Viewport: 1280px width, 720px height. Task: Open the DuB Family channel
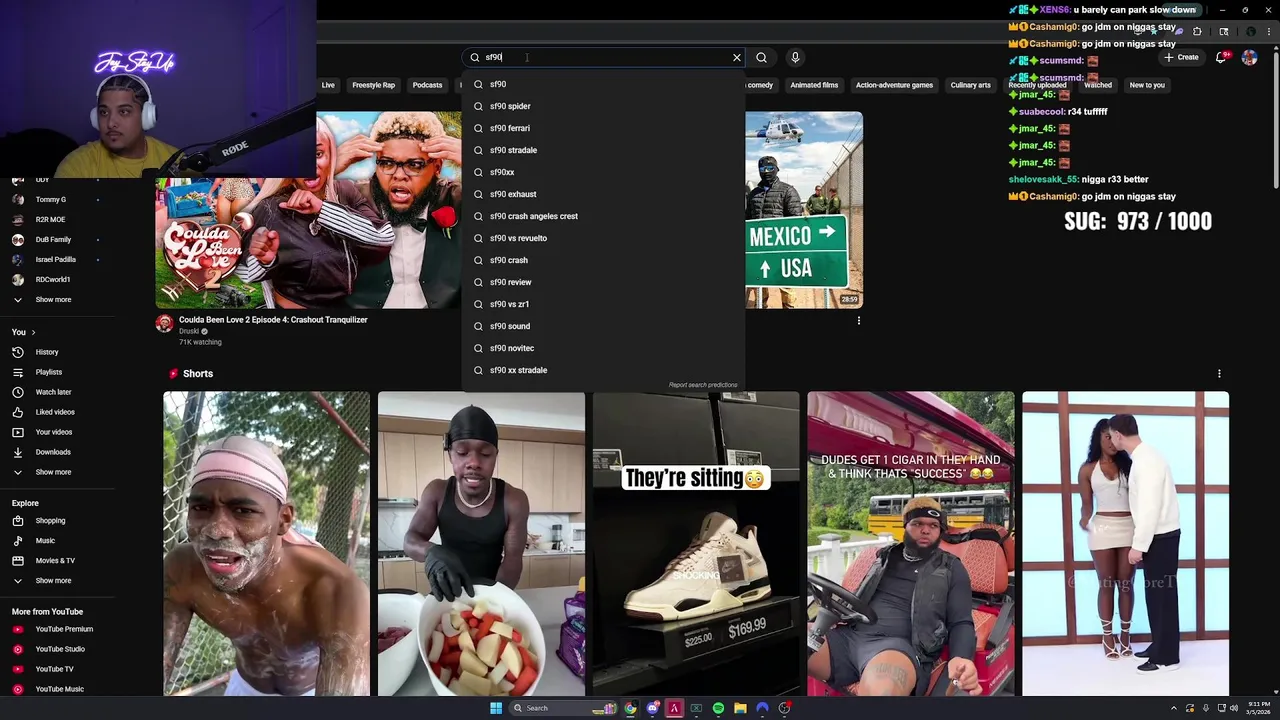point(57,239)
